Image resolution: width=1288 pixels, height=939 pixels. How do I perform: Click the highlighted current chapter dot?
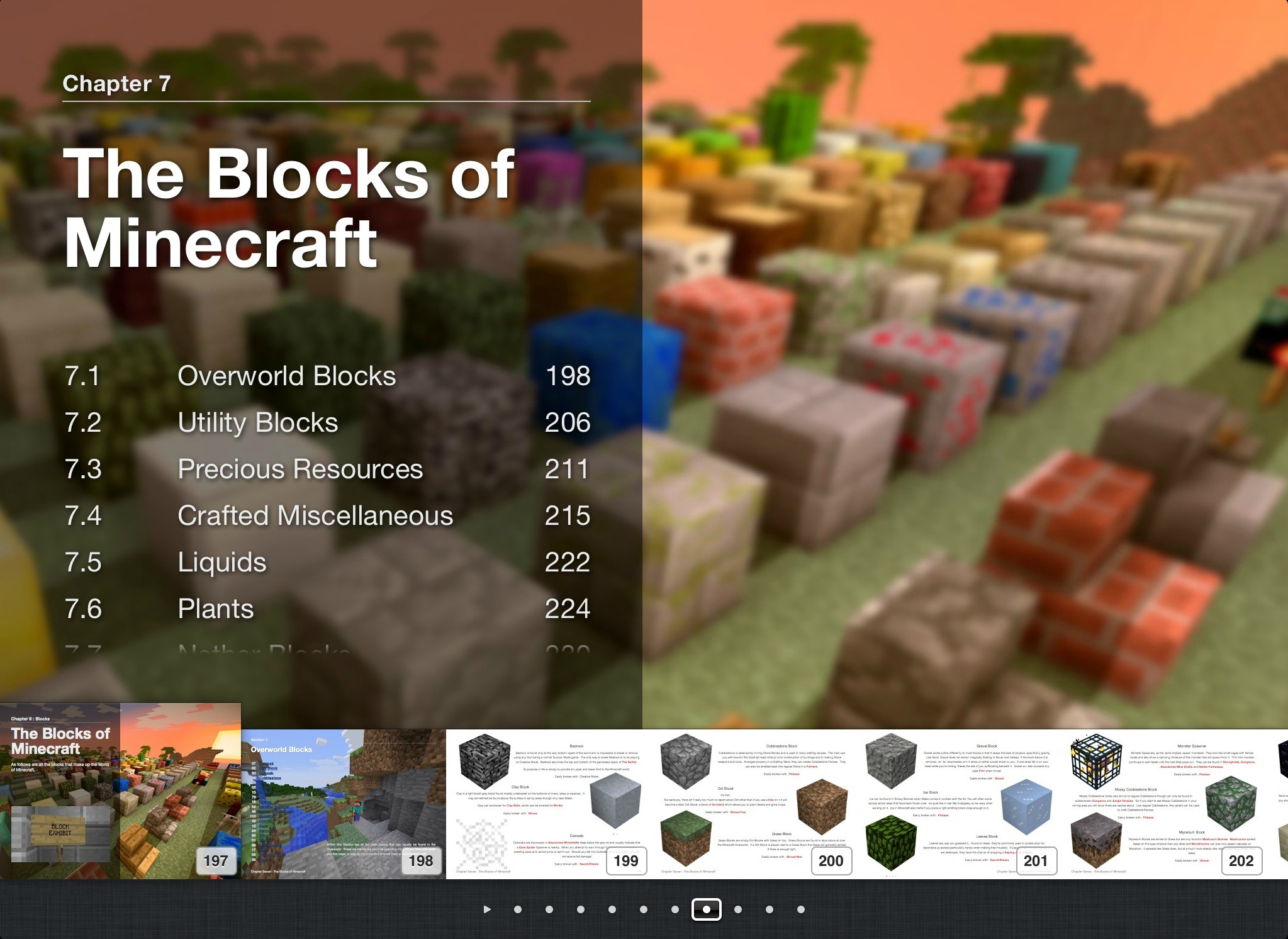tap(707, 909)
